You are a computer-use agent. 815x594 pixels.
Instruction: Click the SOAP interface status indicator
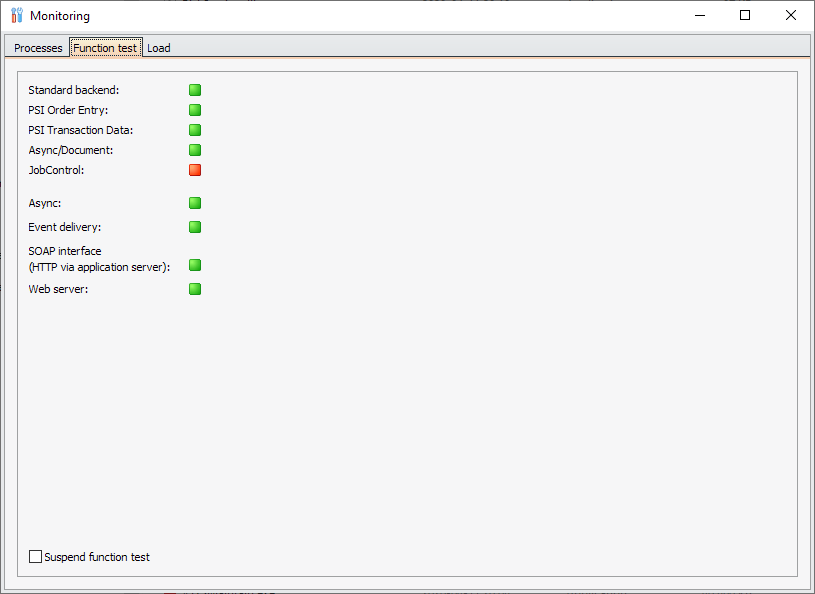point(195,265)
